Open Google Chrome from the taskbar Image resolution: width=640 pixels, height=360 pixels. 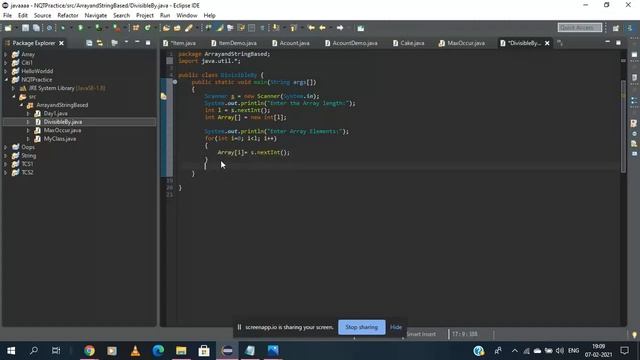point(89,351)
